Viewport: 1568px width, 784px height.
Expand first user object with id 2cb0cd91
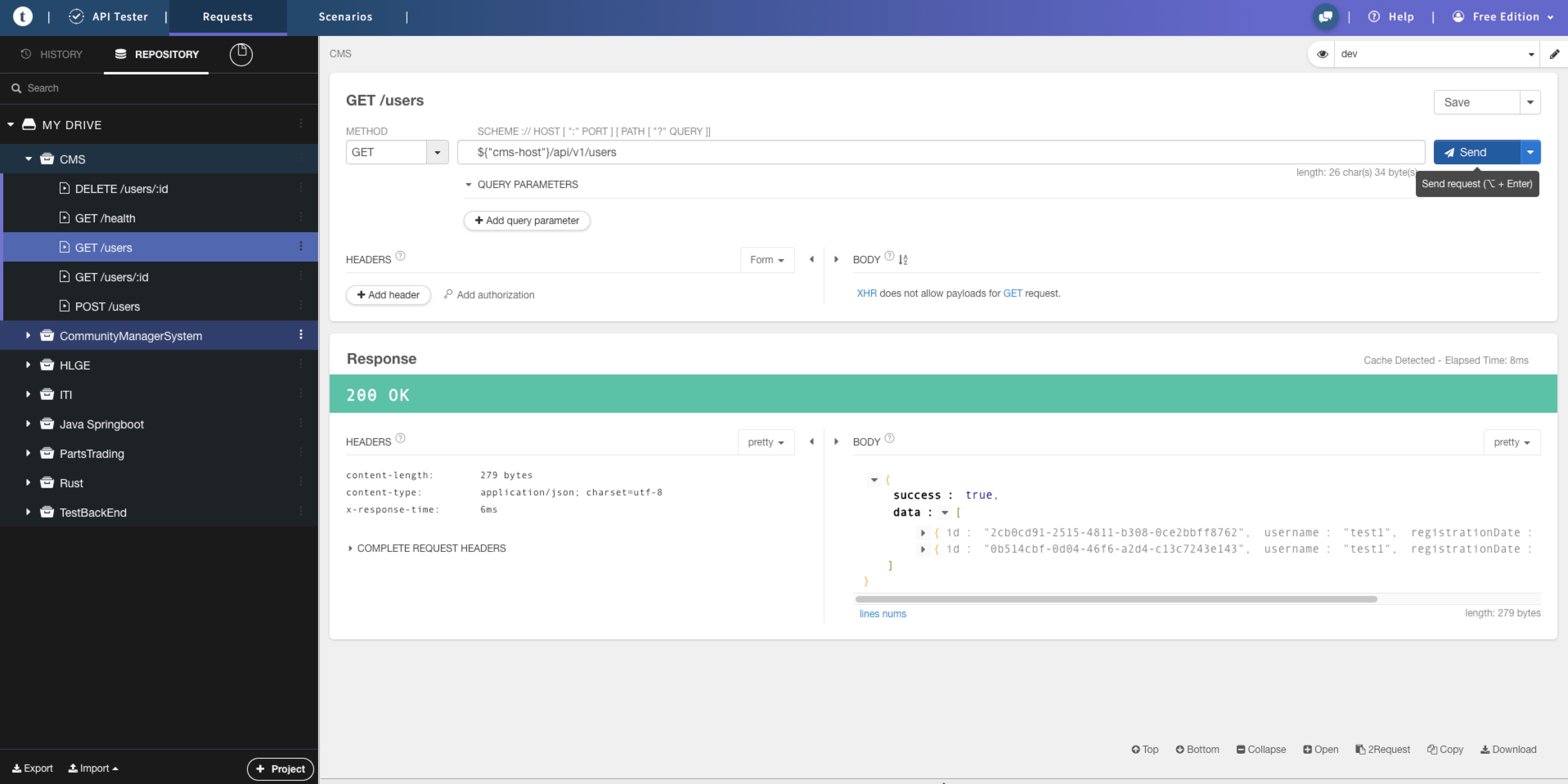pos(923,533)
